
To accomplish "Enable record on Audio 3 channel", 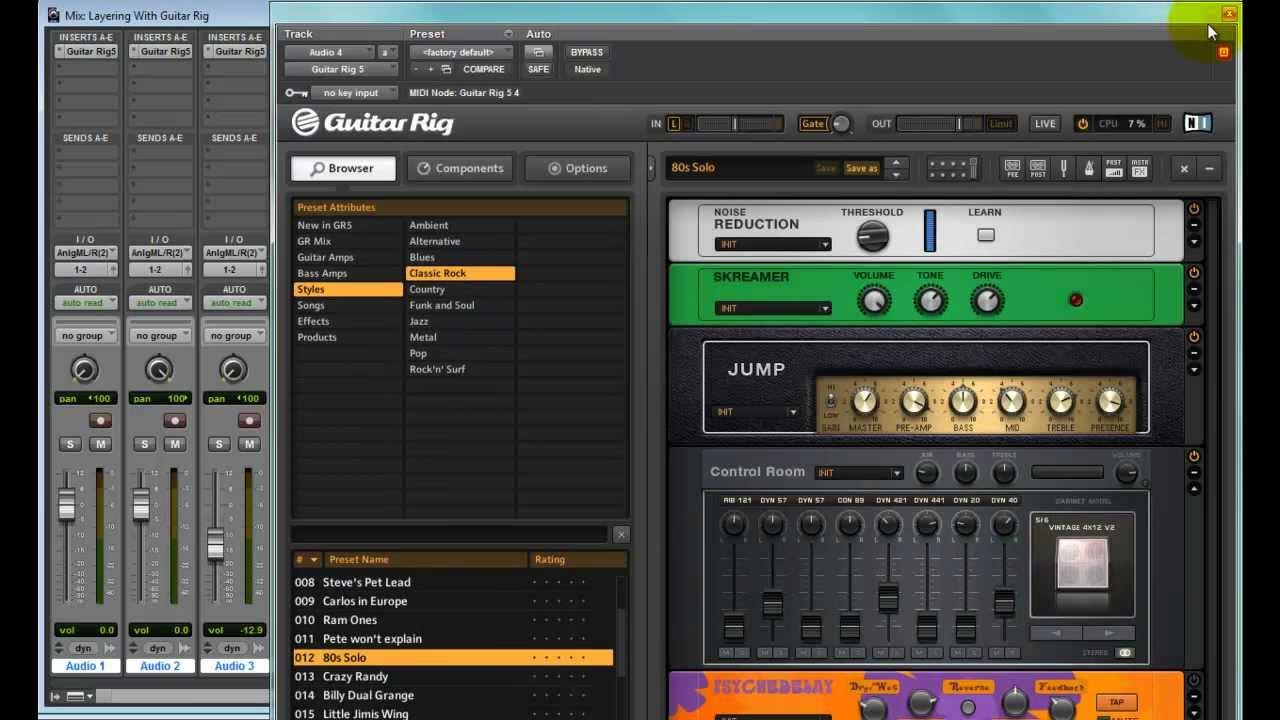I will [248, 421].
